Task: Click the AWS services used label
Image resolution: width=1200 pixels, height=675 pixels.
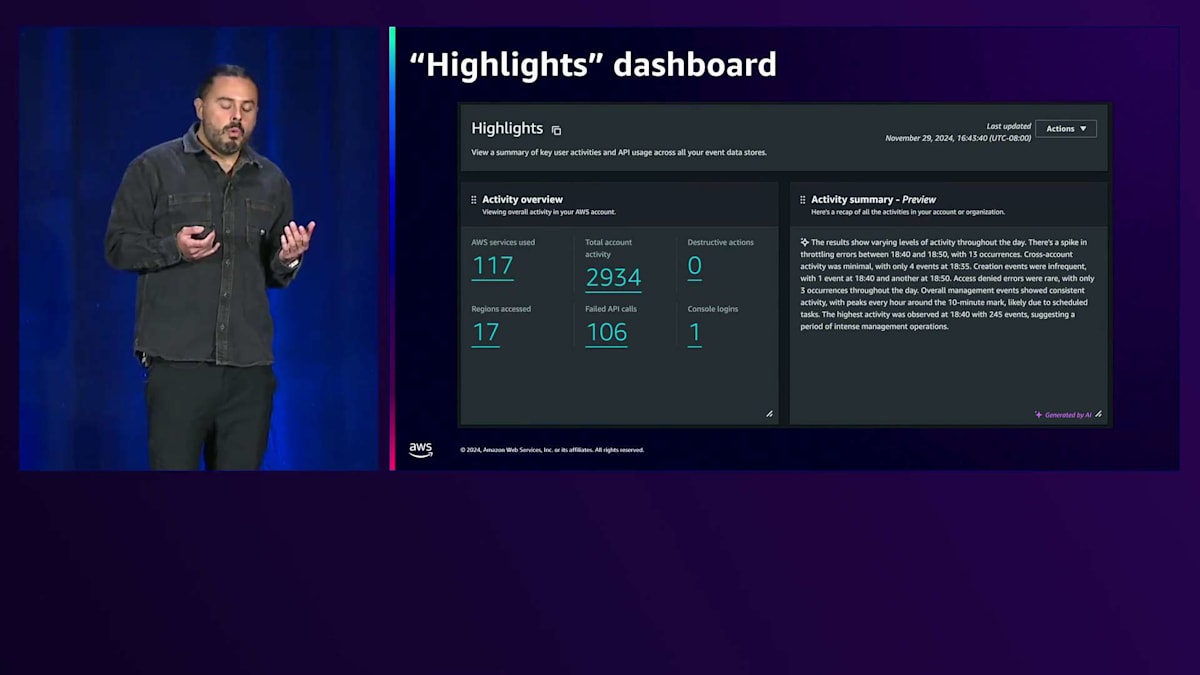Action: [x=503, y=242]
